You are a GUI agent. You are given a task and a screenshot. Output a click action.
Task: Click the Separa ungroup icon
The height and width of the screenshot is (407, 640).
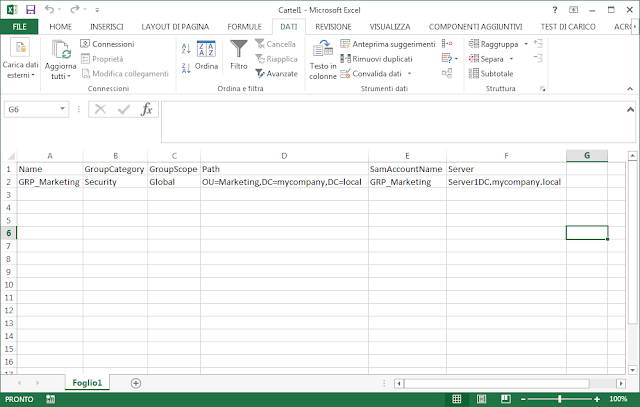[473, 59]
